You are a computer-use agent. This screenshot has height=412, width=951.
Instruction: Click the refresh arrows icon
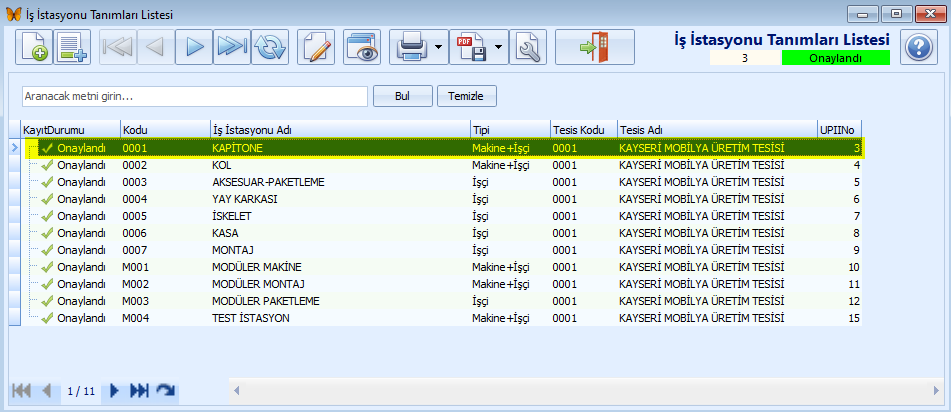(269, 47)
